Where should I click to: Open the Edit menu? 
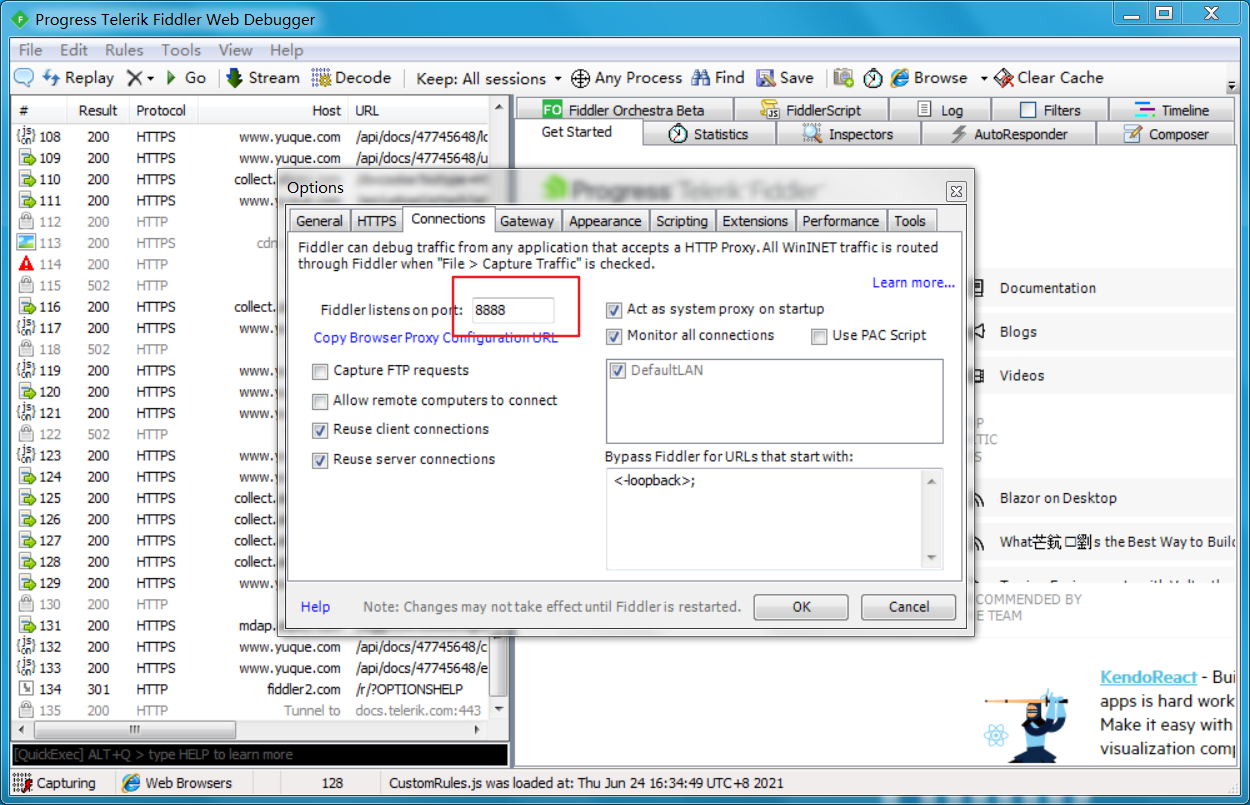tap(74, 50)
